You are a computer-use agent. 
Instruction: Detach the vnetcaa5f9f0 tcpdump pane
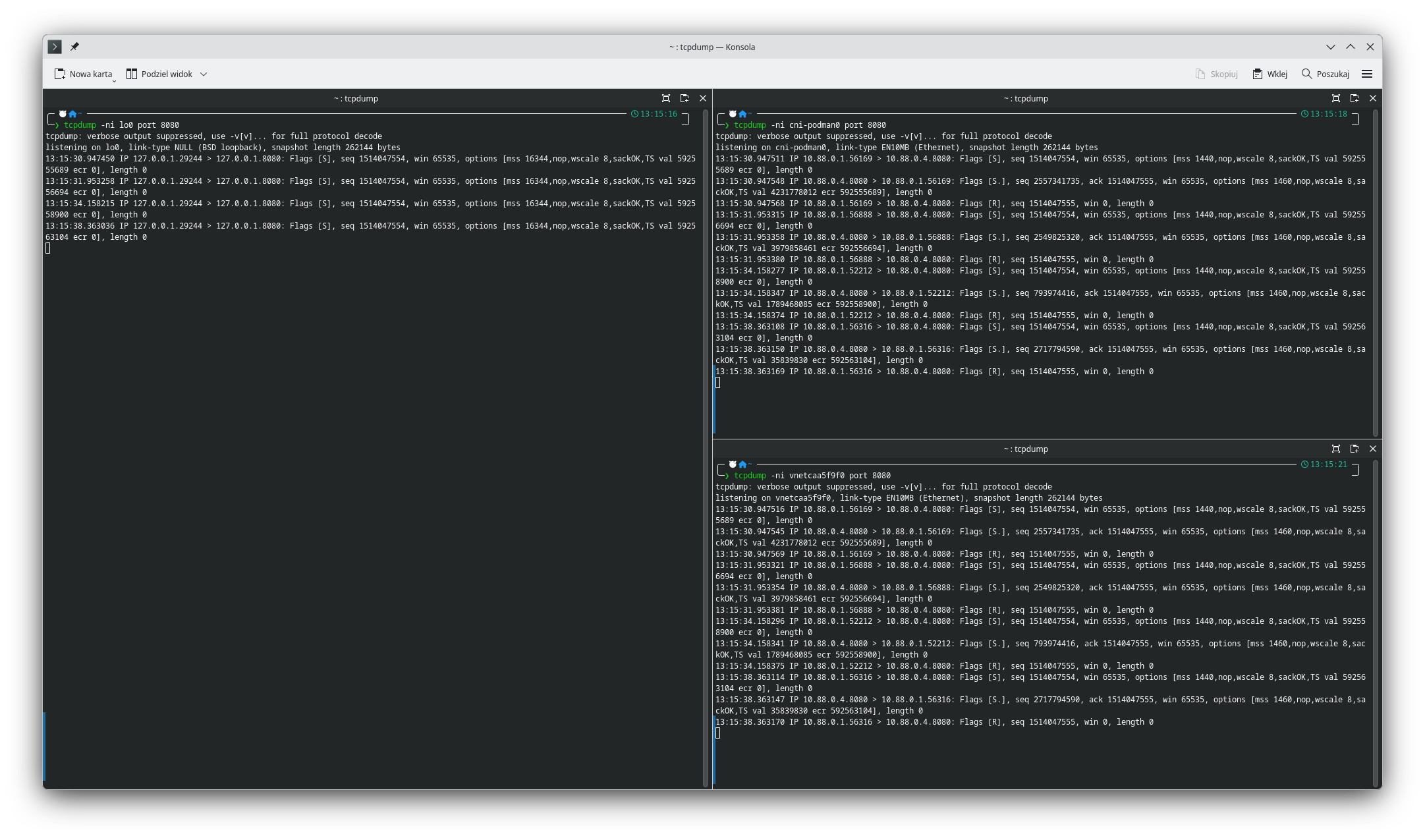click(1355, 449)
